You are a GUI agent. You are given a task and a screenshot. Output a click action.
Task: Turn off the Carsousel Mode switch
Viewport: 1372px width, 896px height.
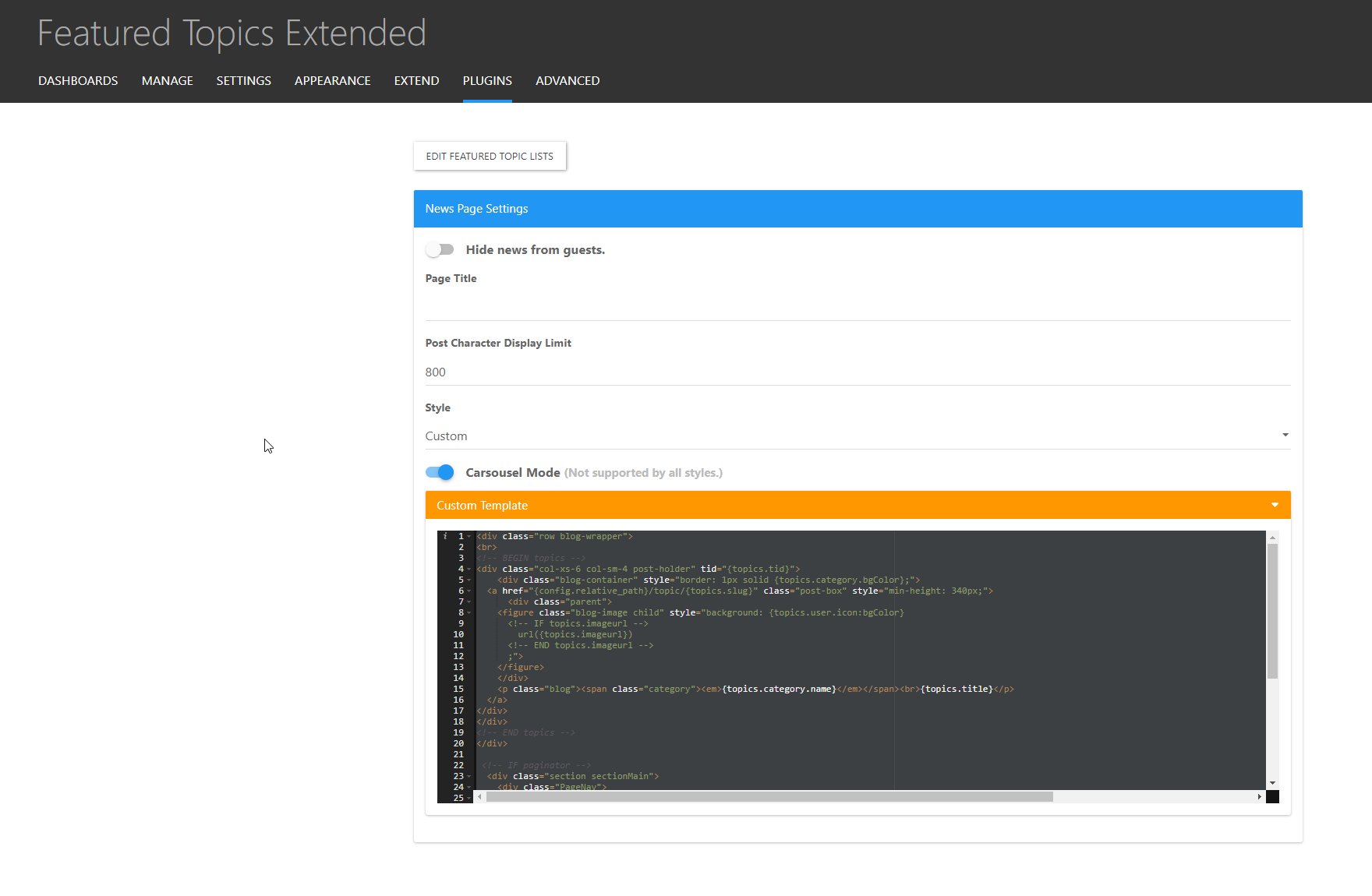440,473
